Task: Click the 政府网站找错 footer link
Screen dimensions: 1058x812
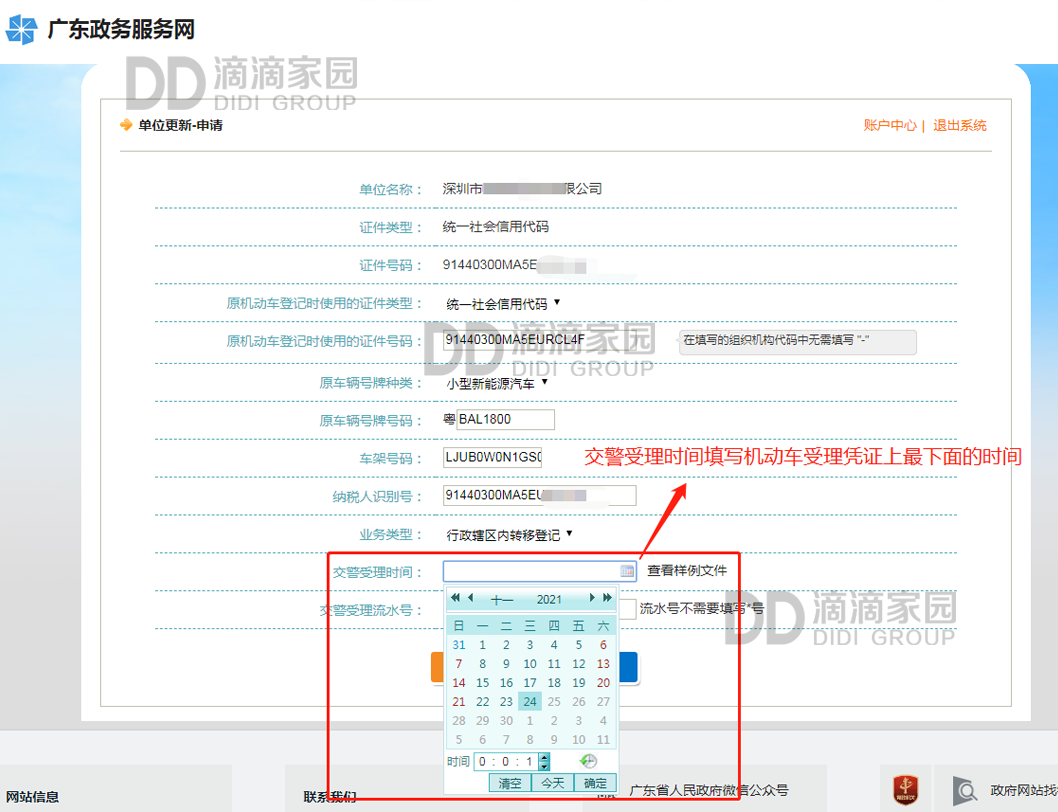Action: (x=1024, y=790)
